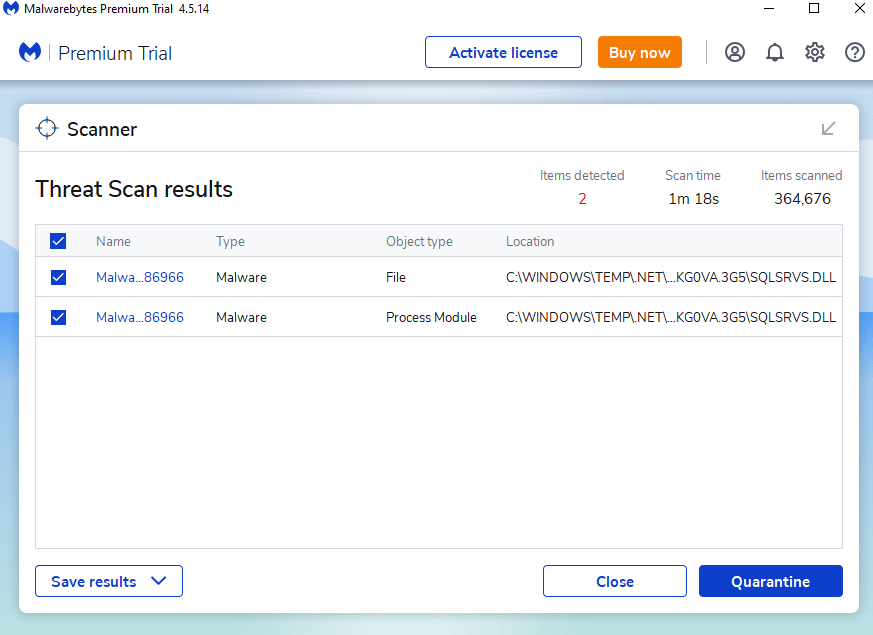Screen dimensions: 873x635
Task: Open settings gear icon
Action: pyautogui.click(x=815, y=52)
